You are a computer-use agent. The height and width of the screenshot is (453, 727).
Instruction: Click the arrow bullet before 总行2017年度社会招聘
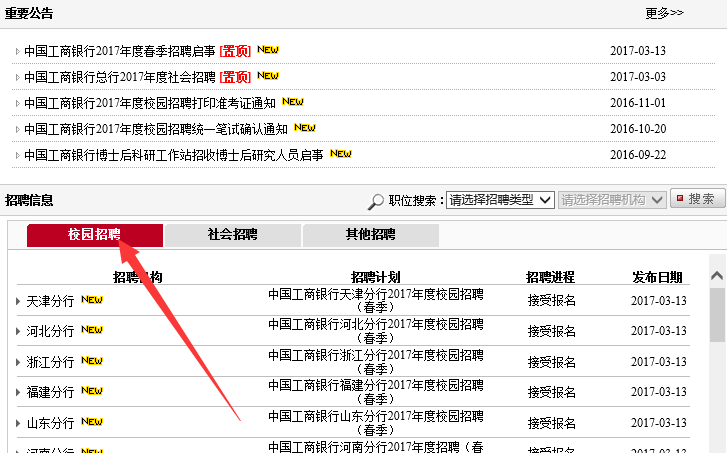coord(17,77)
